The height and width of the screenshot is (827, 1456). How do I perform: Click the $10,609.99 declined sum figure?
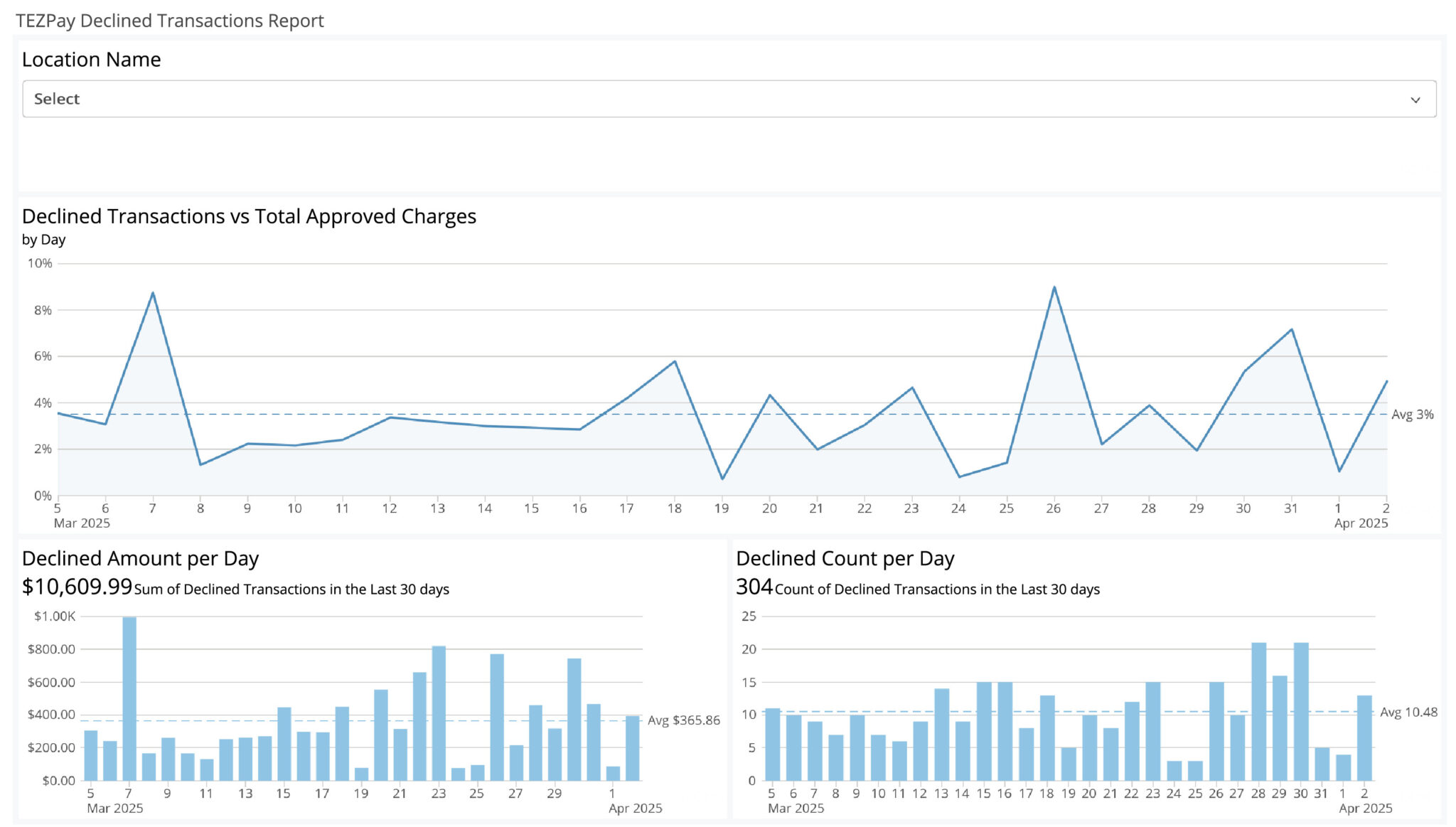(x=77, y=587)
